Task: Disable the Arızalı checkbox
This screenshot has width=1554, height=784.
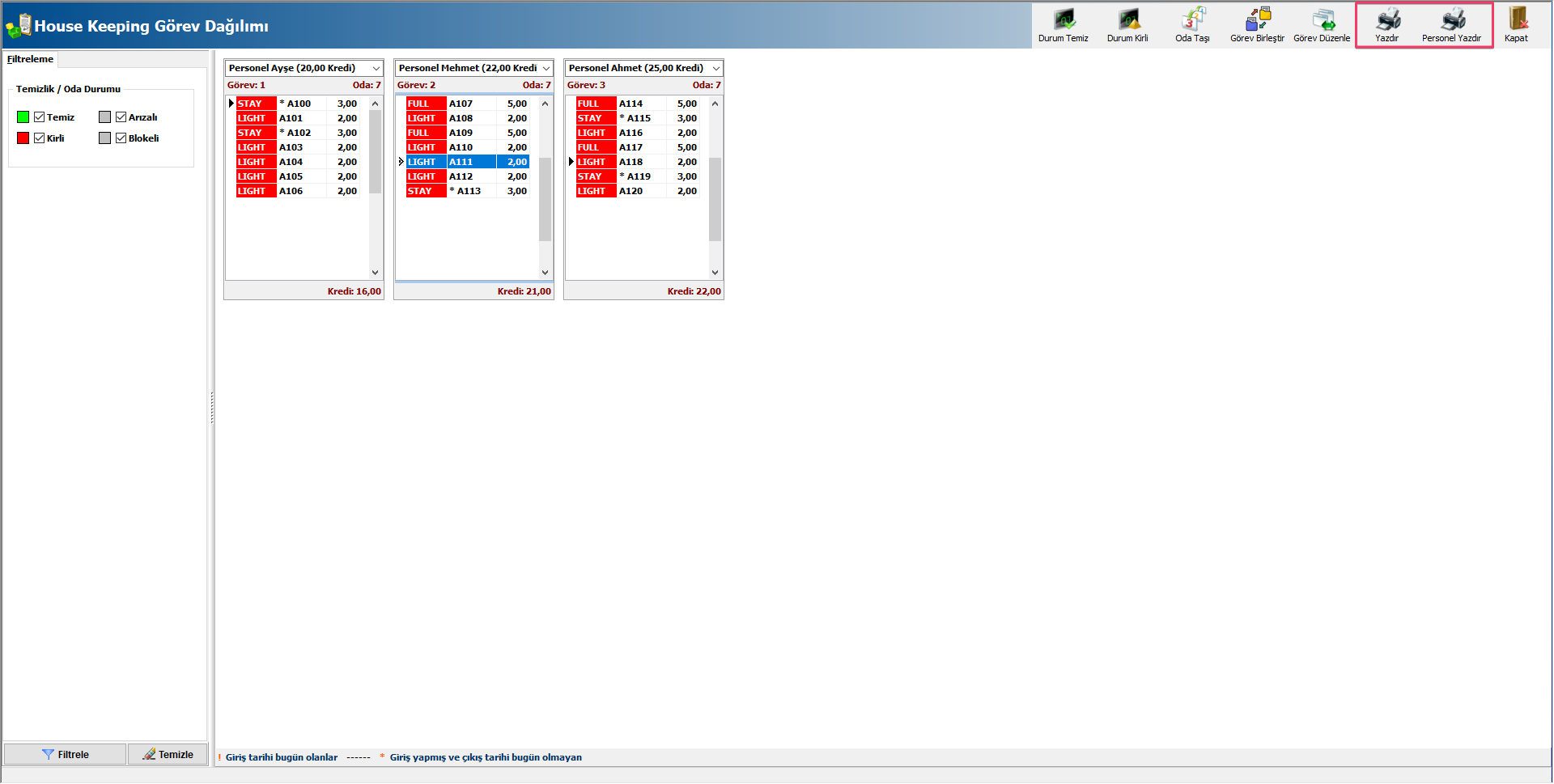Action: click(x=121, y=117)
